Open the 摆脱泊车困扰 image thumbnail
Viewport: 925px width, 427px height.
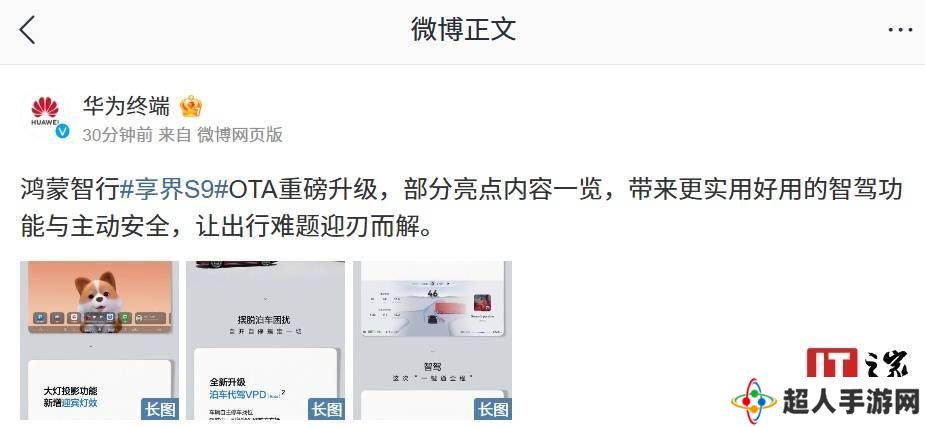[x=265, y=340]
